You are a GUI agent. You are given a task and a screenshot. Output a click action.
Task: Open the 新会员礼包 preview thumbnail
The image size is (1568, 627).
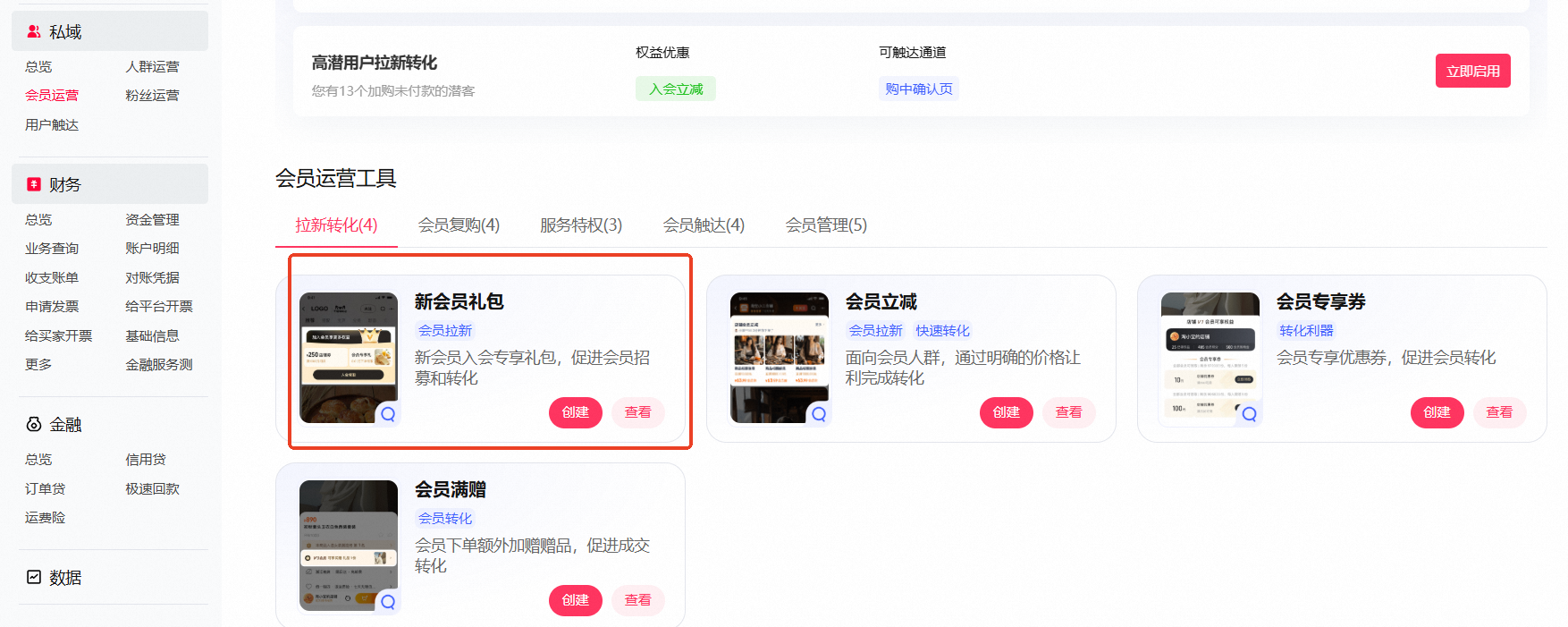click(x=349, y=358)
